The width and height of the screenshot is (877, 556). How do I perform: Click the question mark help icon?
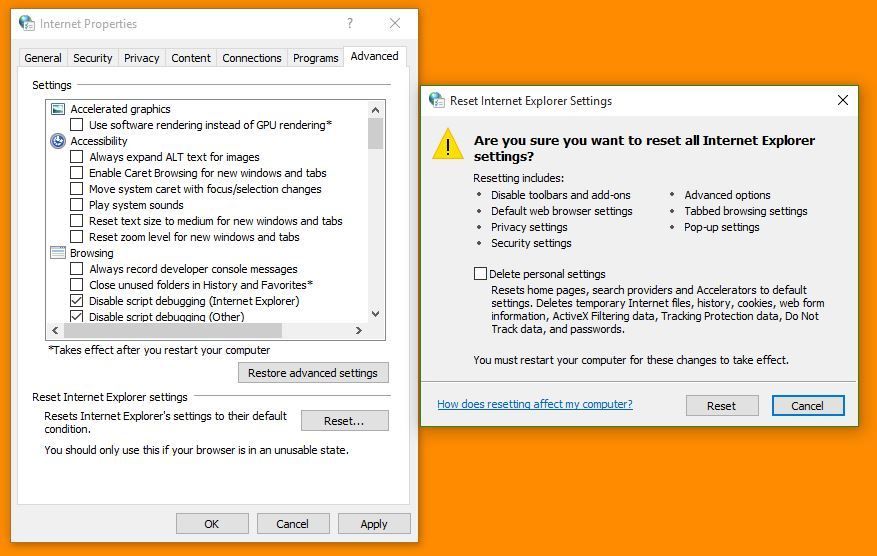point(349,23)
